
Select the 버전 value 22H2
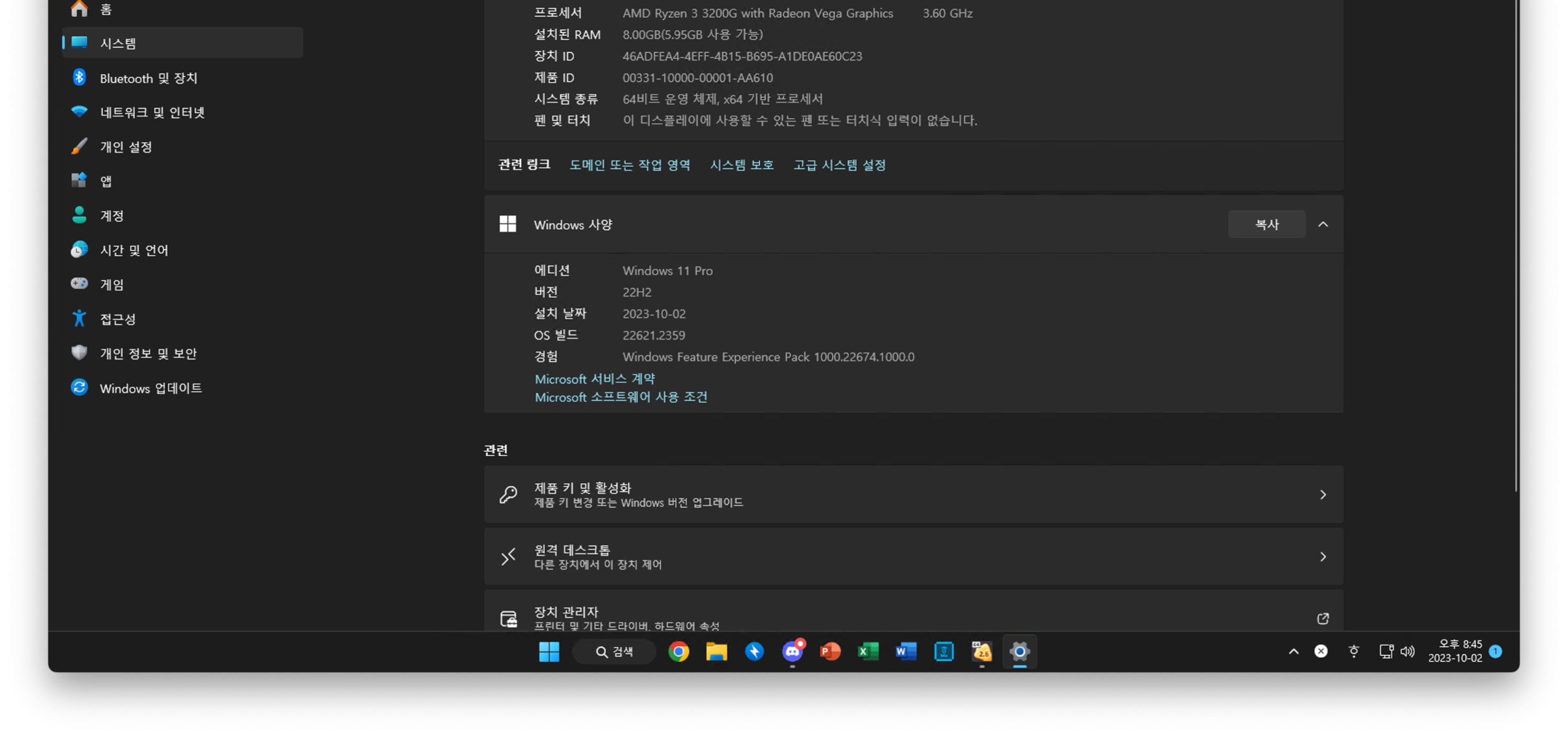(x=637, y=292)
